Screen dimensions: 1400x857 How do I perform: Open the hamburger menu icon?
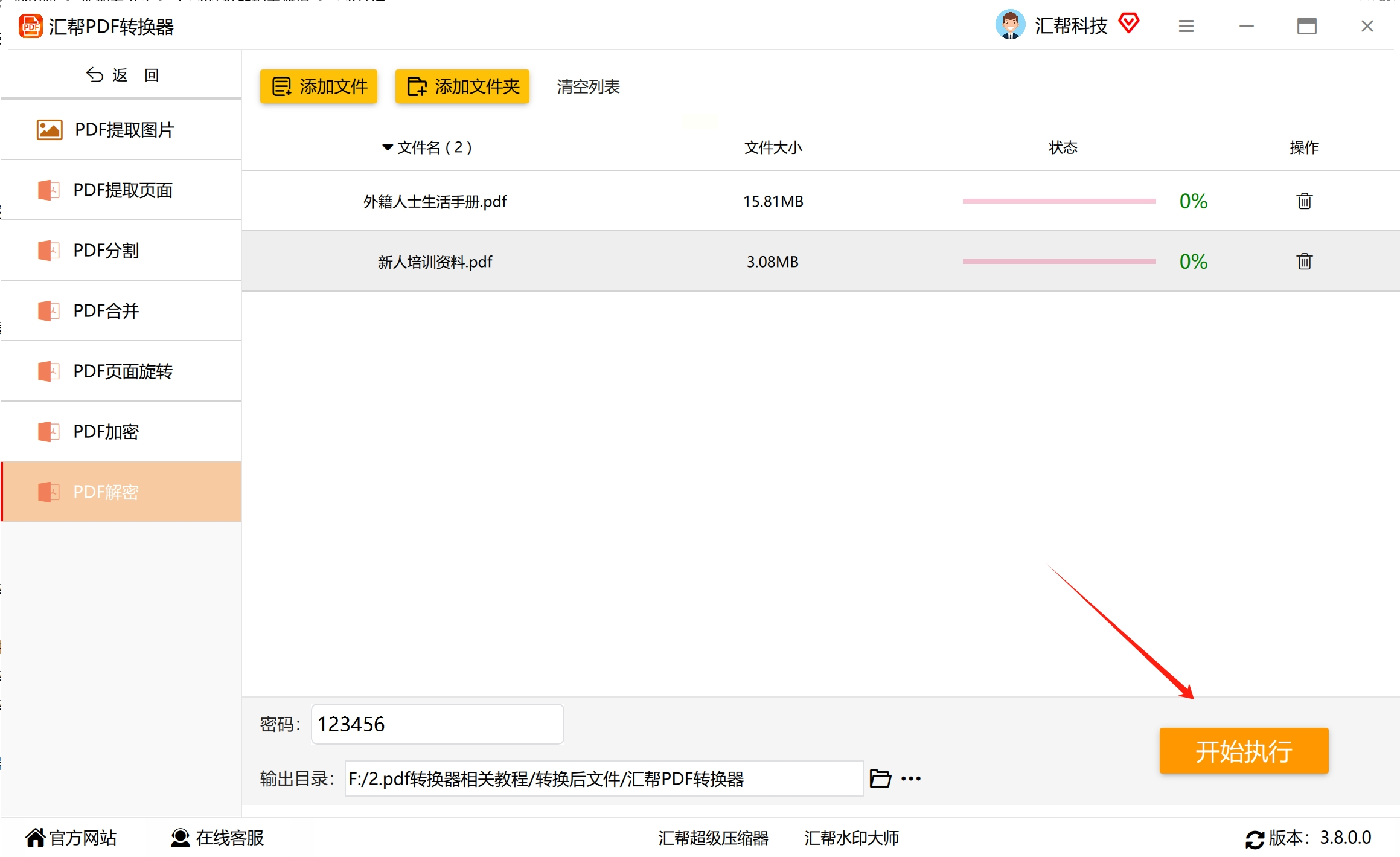(1186, 26)
